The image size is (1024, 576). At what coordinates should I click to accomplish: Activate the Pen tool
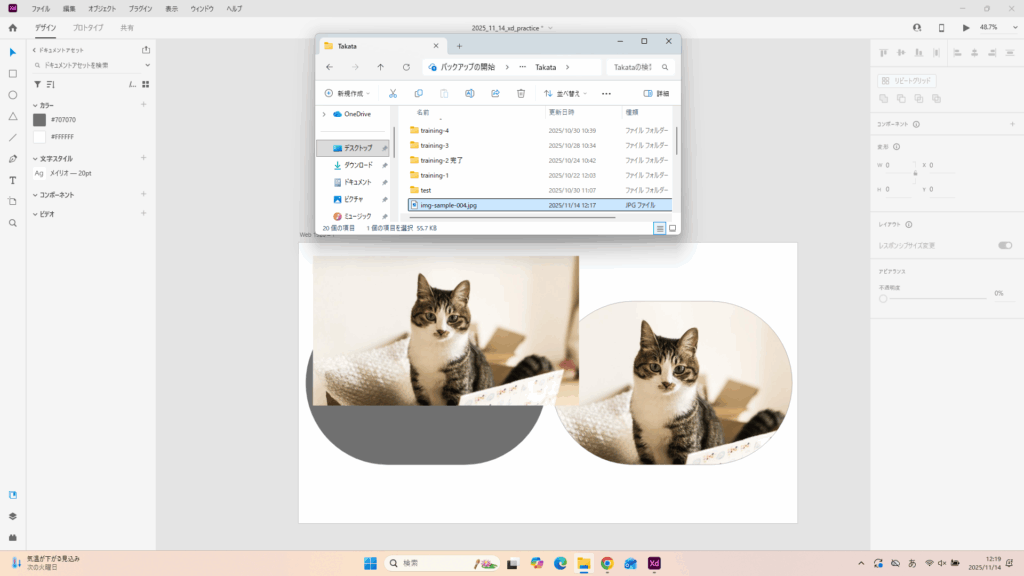click(13, 159)
